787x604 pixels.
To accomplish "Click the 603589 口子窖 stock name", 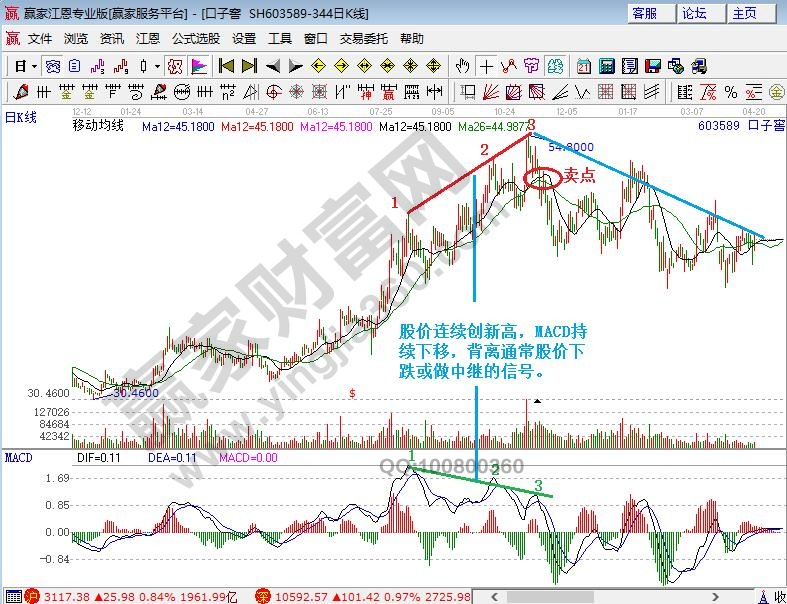I will coord(741,126).
